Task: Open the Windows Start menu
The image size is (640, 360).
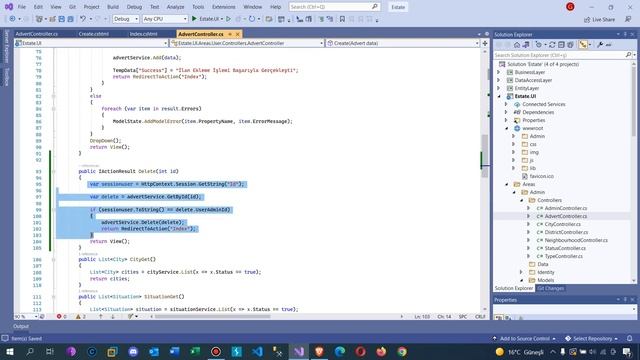Action: pyautogui.click(x=9, y=351)
